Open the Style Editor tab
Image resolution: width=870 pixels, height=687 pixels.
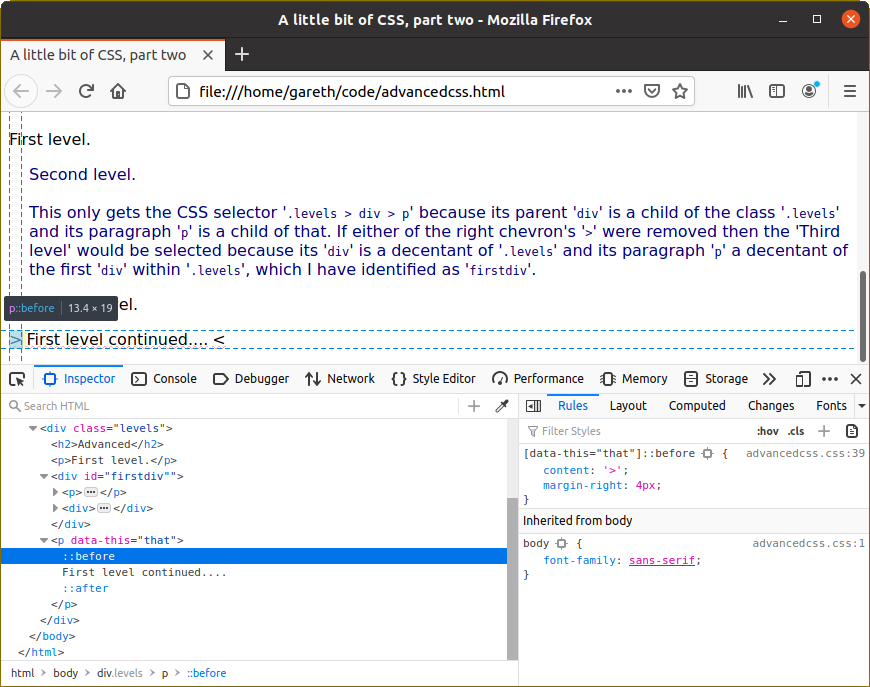(433, 379)
